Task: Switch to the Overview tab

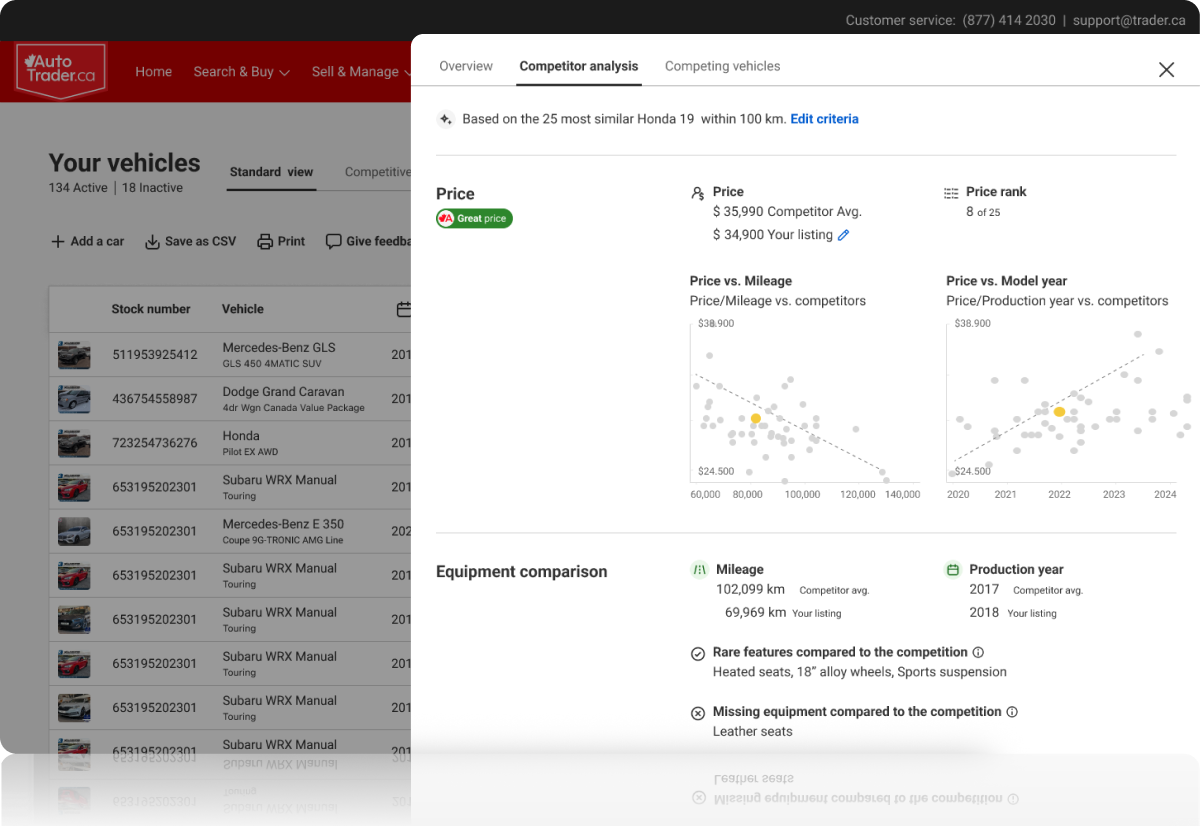Action: [x=466, y=66]
